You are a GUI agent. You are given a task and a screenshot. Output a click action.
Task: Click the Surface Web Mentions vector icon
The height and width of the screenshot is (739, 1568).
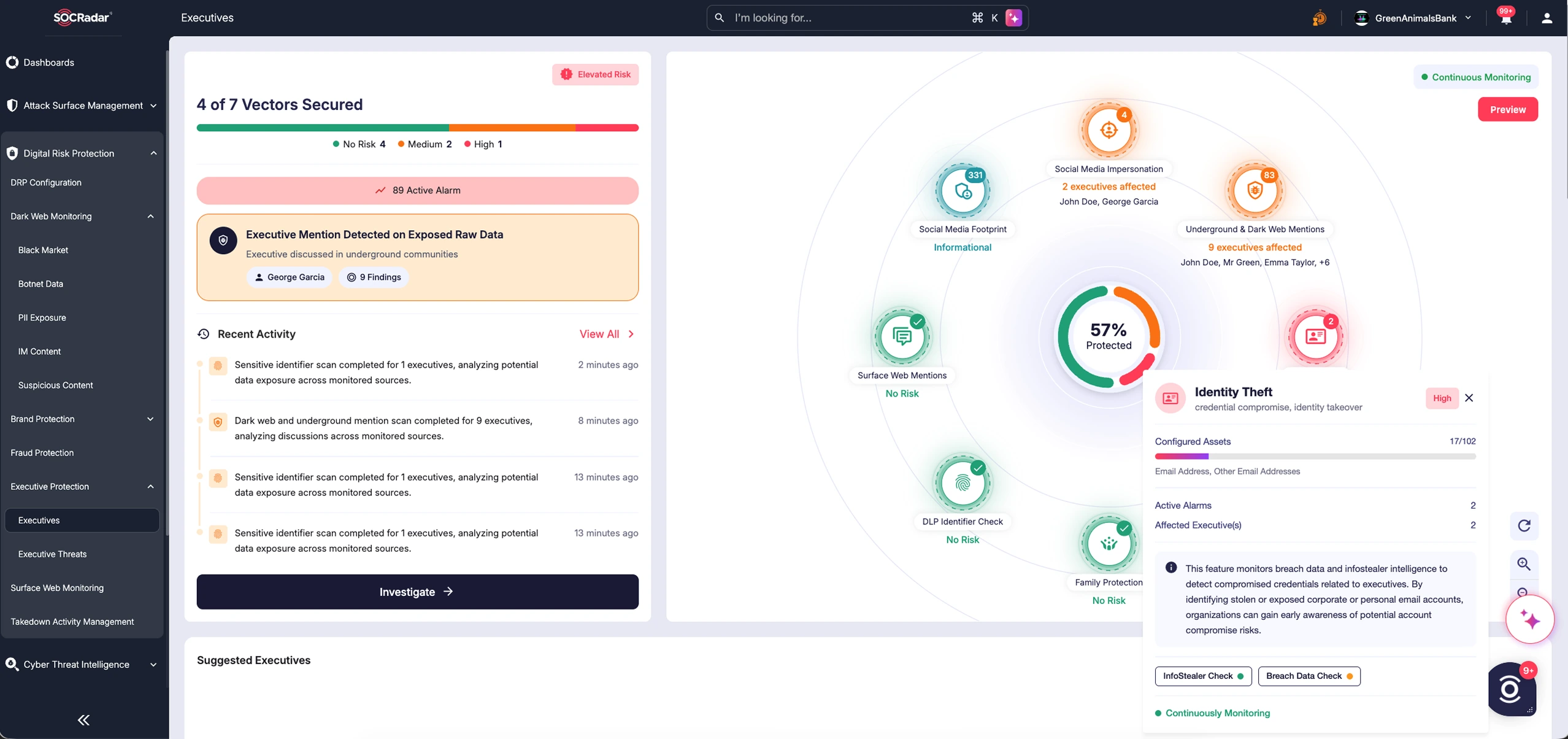(x=902, y=336)
